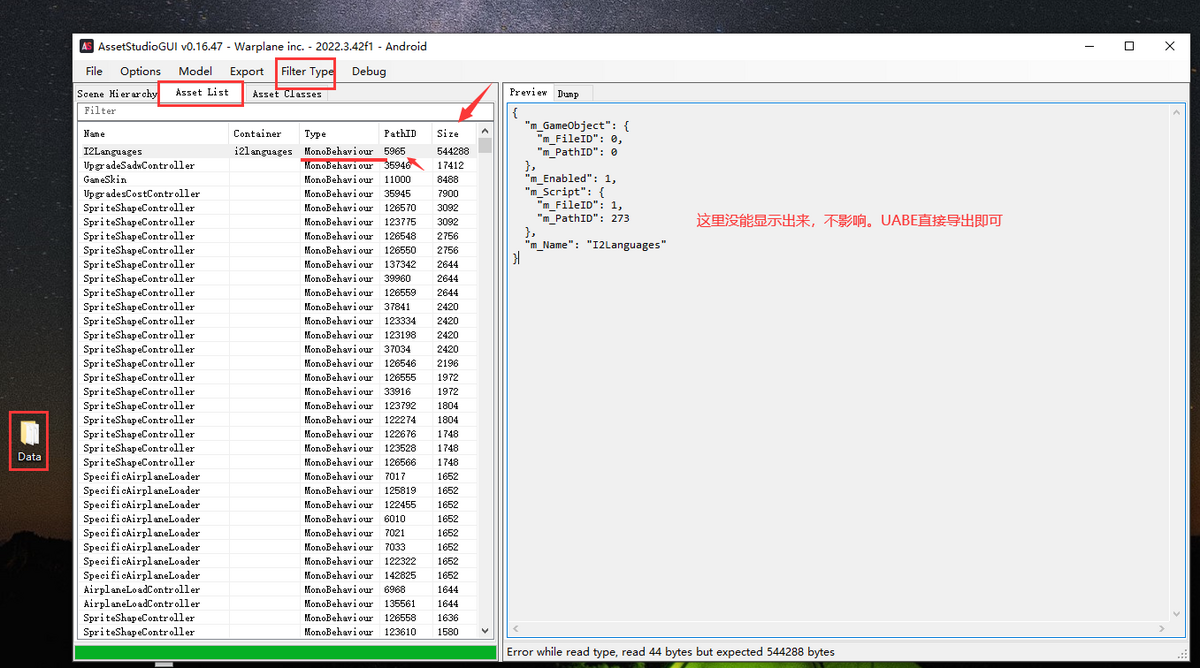Click the size value 544288

pyautogui.click(x=453, y=151)
